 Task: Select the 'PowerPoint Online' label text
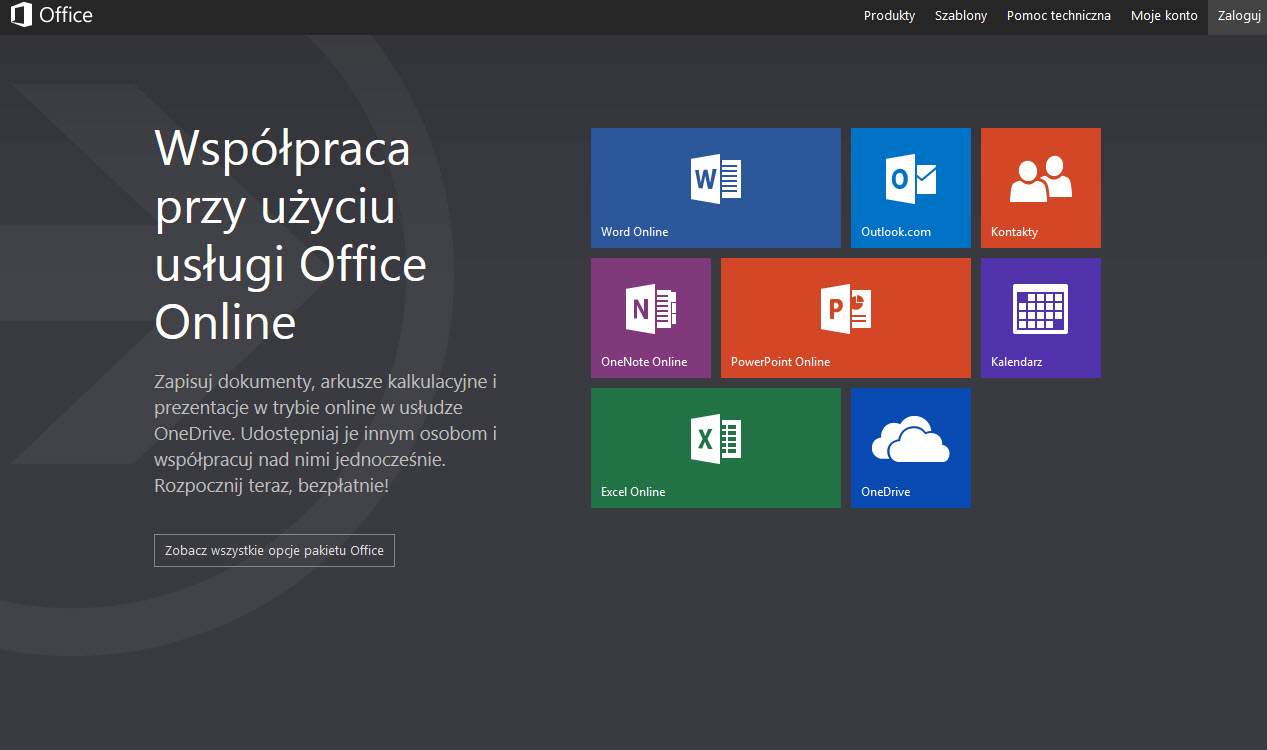click(x=780, y=362)
